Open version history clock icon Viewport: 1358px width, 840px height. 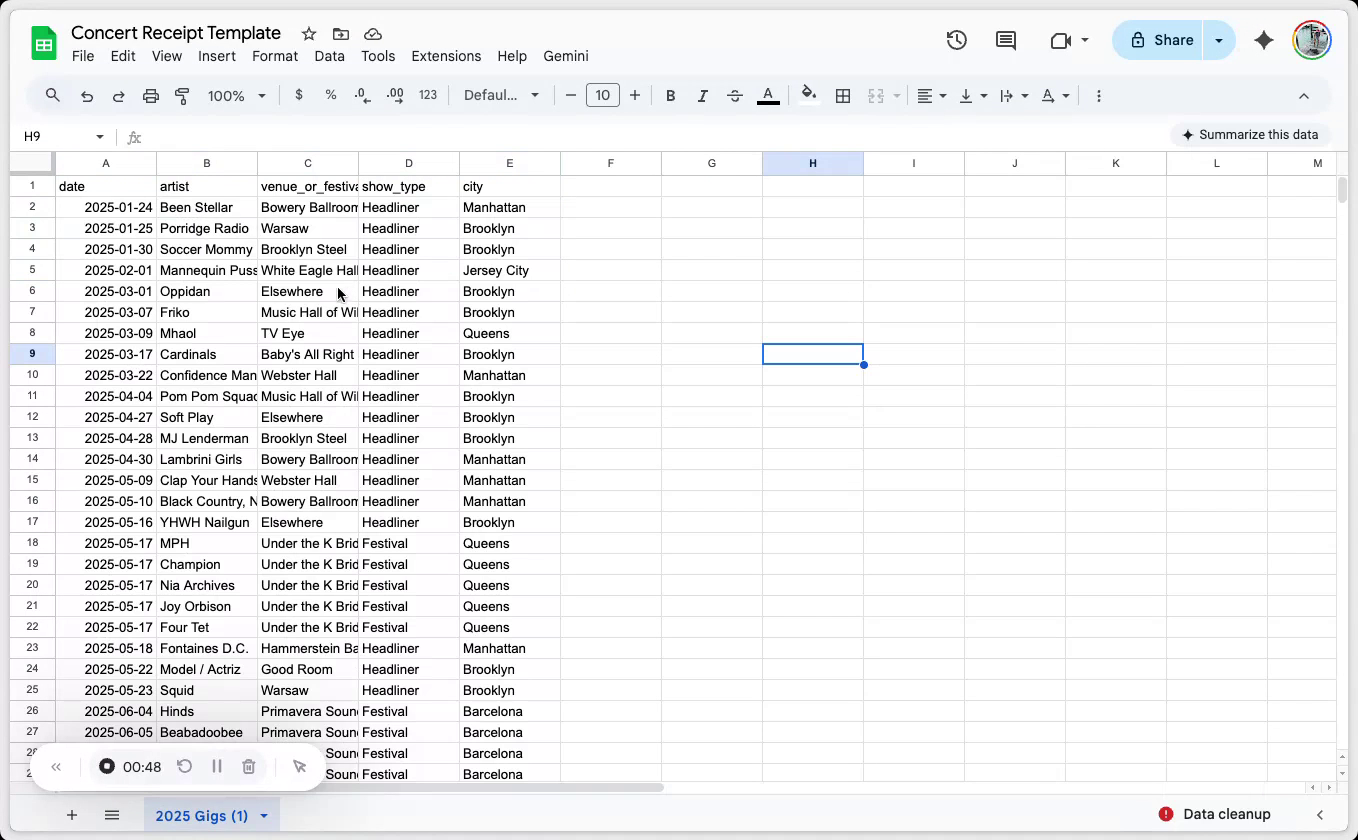tap(957, 40)
